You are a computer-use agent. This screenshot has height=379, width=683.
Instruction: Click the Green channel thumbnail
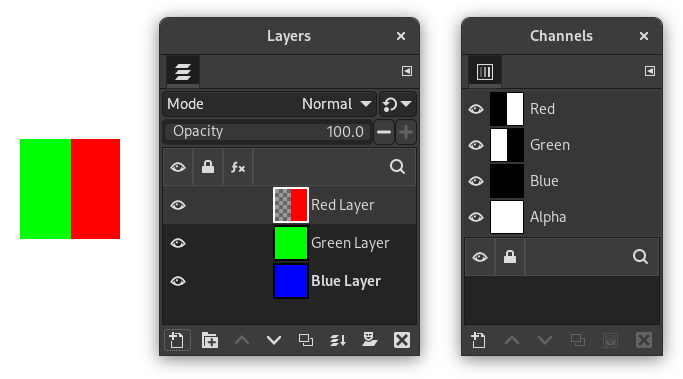(507, 145)
